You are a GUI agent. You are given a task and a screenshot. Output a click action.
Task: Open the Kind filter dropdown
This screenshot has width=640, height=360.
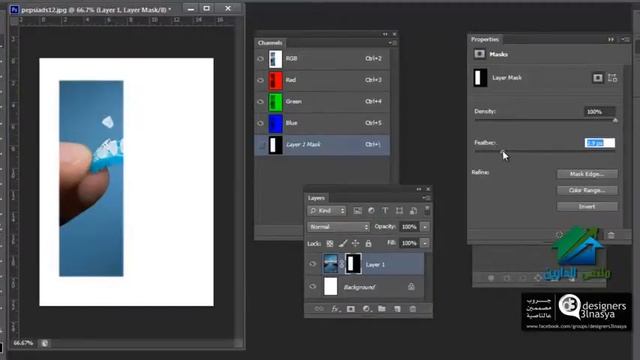tap(327, 211)
